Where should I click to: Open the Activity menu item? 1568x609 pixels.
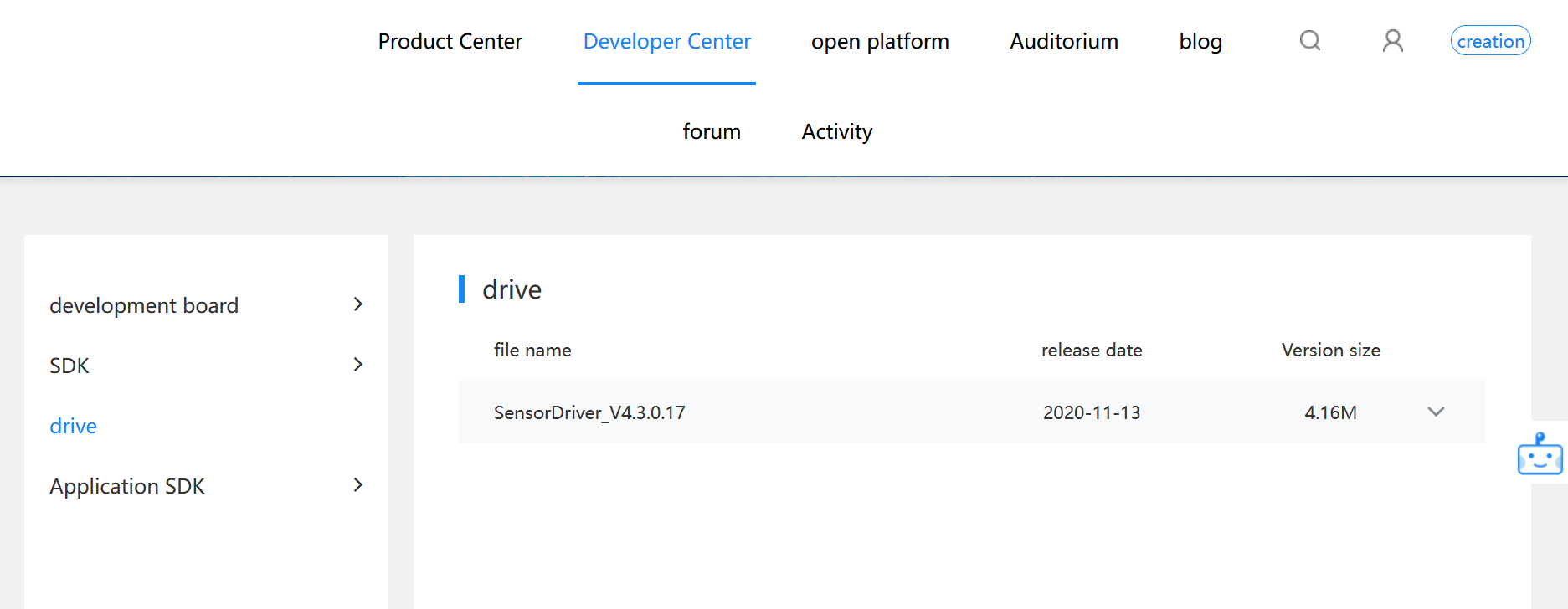tap(837, 131)
